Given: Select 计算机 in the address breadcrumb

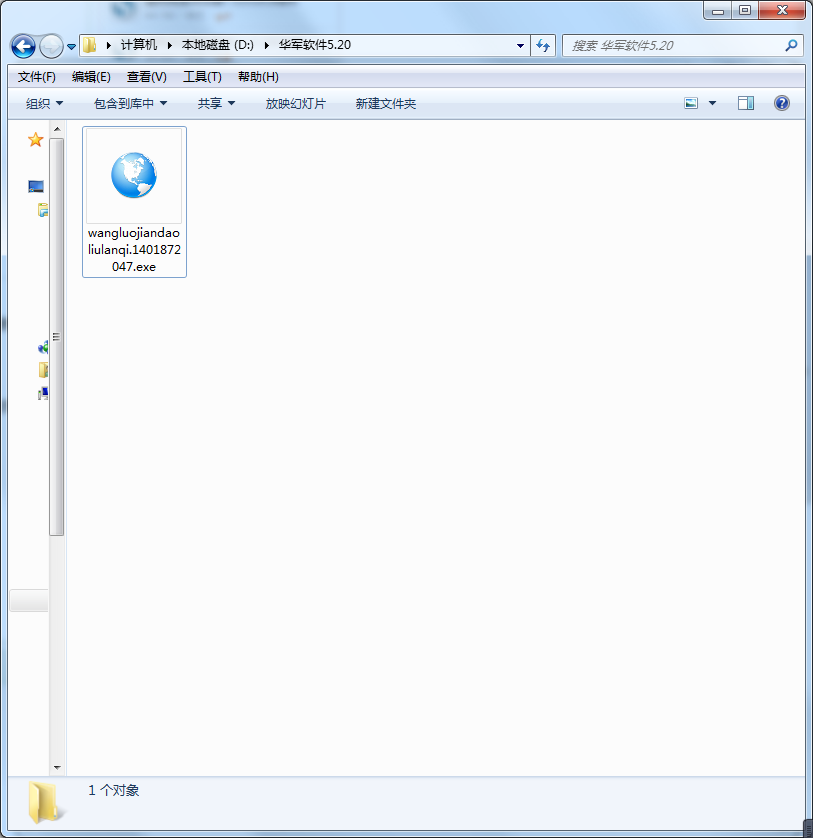Looking at the screenshot, I should [x=138, y=45].
